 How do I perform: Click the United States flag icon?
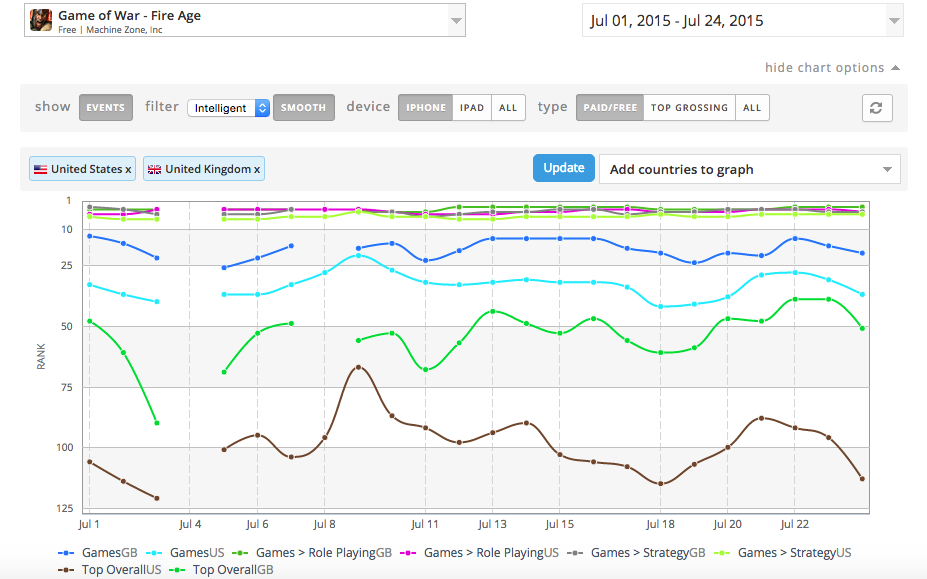pyautogui.click(x=41, y=170)
